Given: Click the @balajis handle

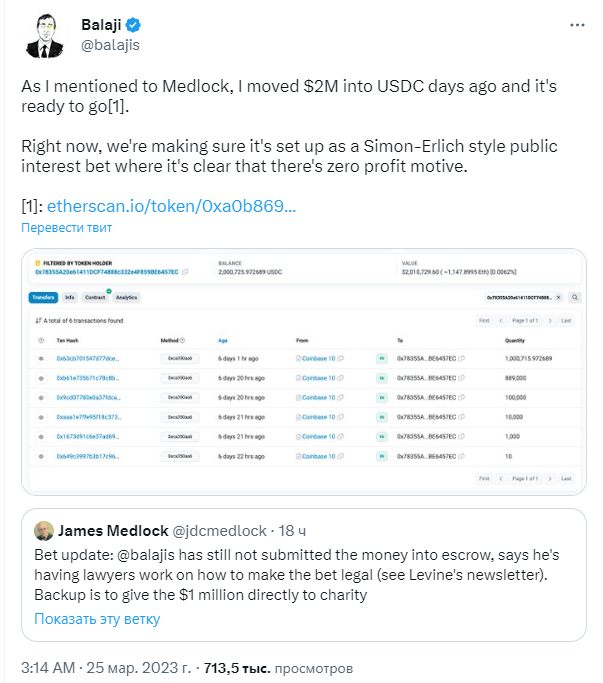Looking at the screenshot, I should [x=111, y=45].
